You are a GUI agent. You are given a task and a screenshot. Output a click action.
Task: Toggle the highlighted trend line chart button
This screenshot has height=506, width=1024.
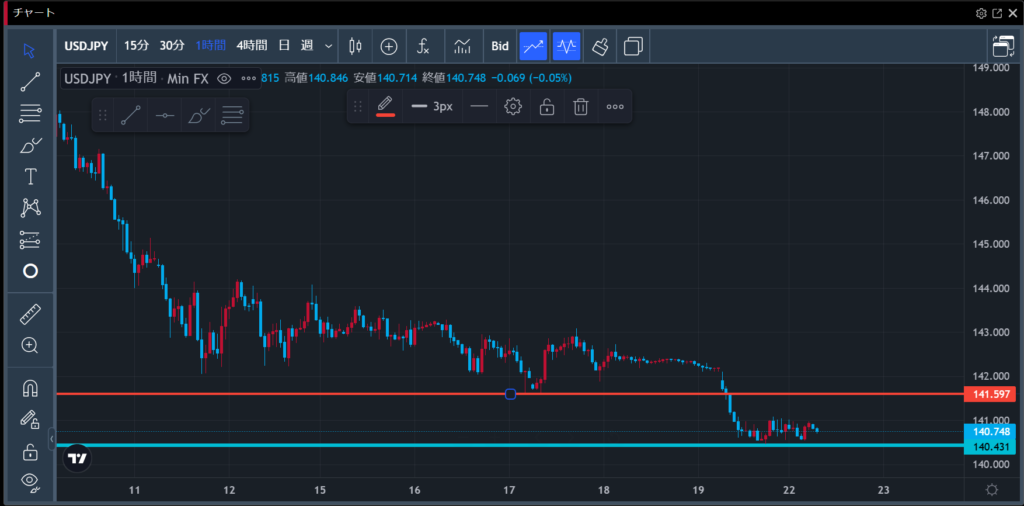(534, 46)
